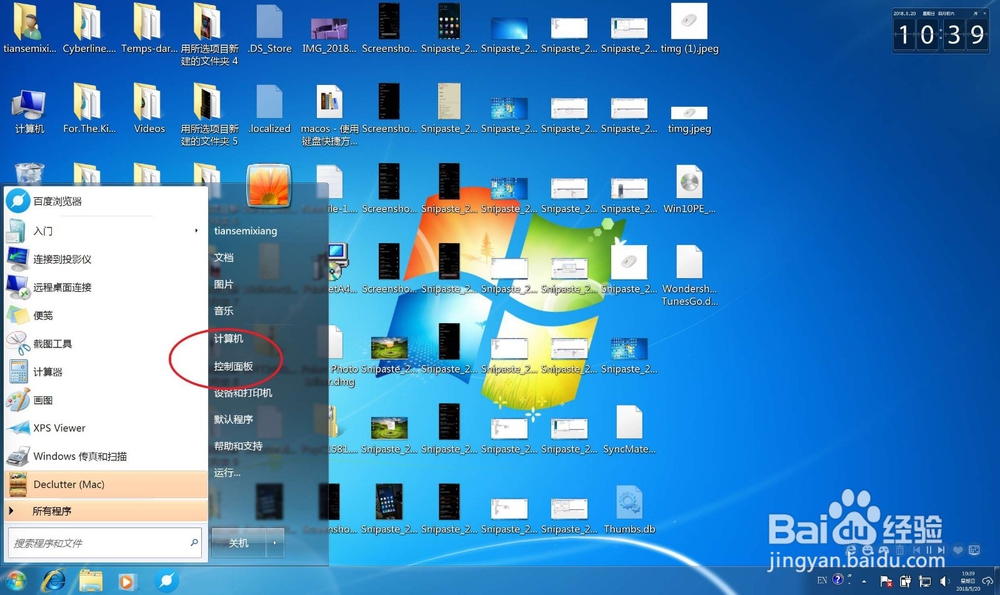Select the .localized file icon
This screenshot has height=595, width=1000.
269,108
